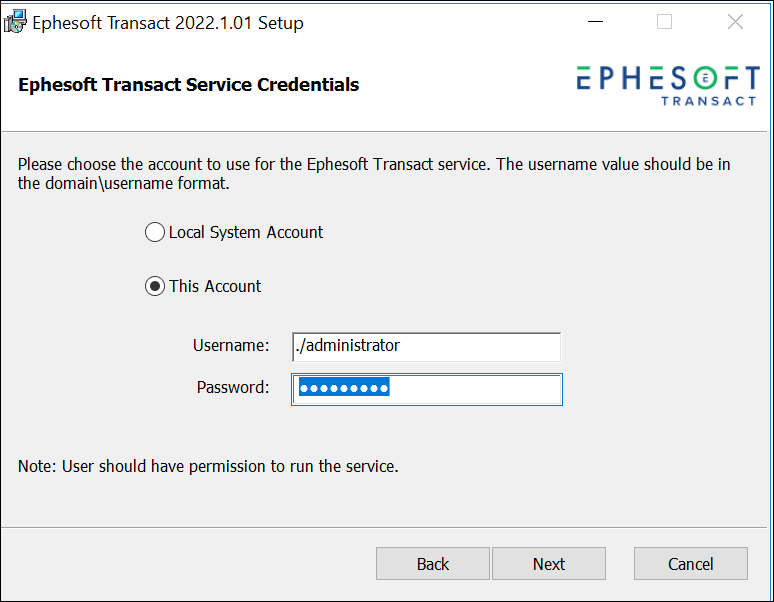Click the Username: label

[231, 345]
